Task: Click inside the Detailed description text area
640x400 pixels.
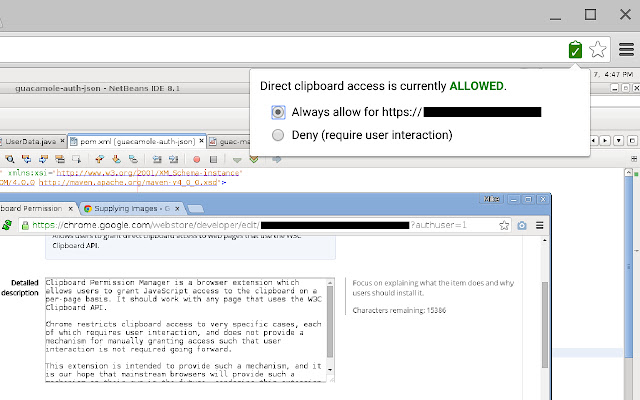Action: [186, 330]
